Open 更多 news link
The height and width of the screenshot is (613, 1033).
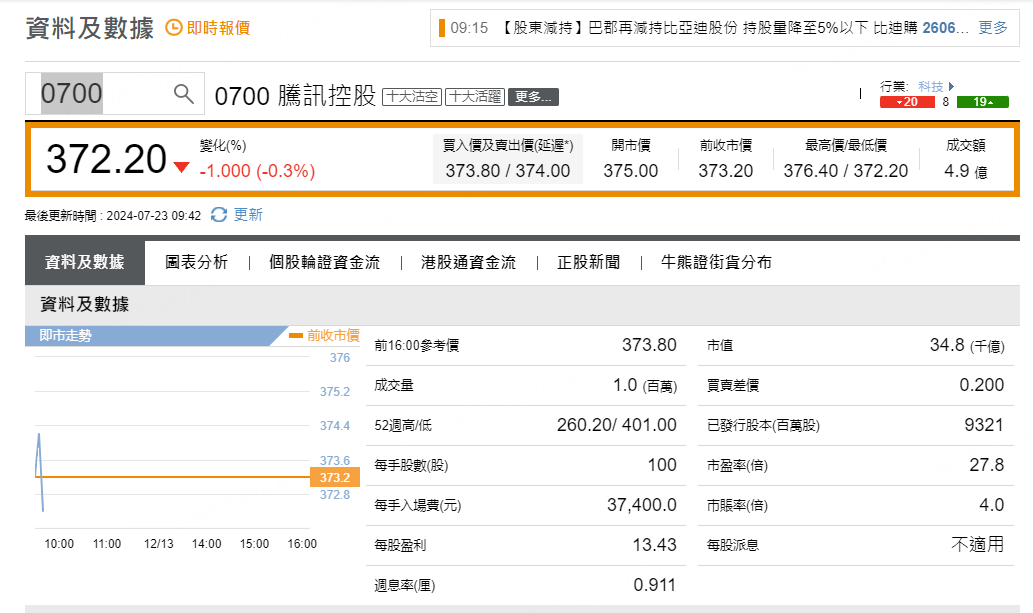[993, 28]
